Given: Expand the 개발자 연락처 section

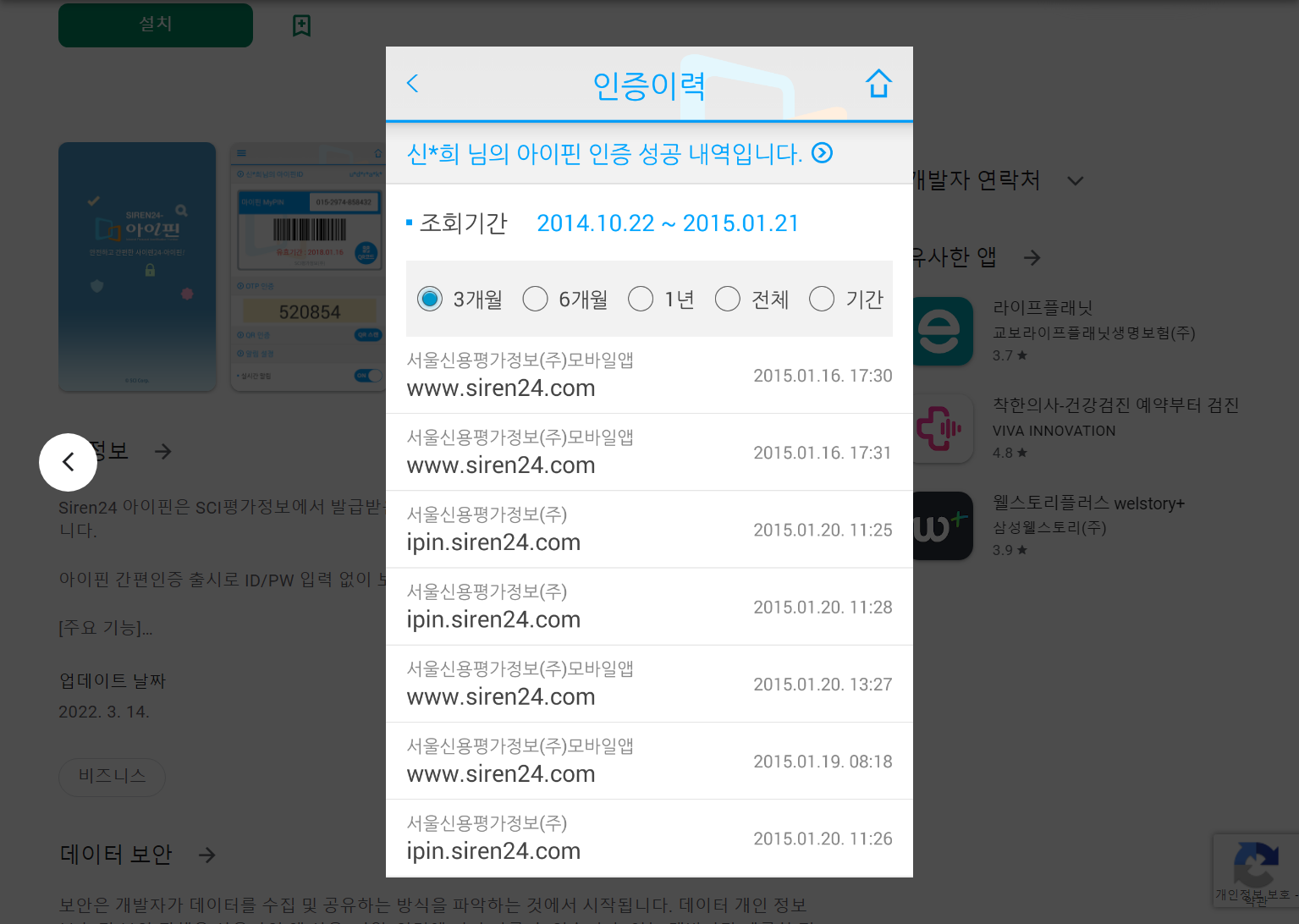Looking at the screenshot, I should tap(1075, 181).
